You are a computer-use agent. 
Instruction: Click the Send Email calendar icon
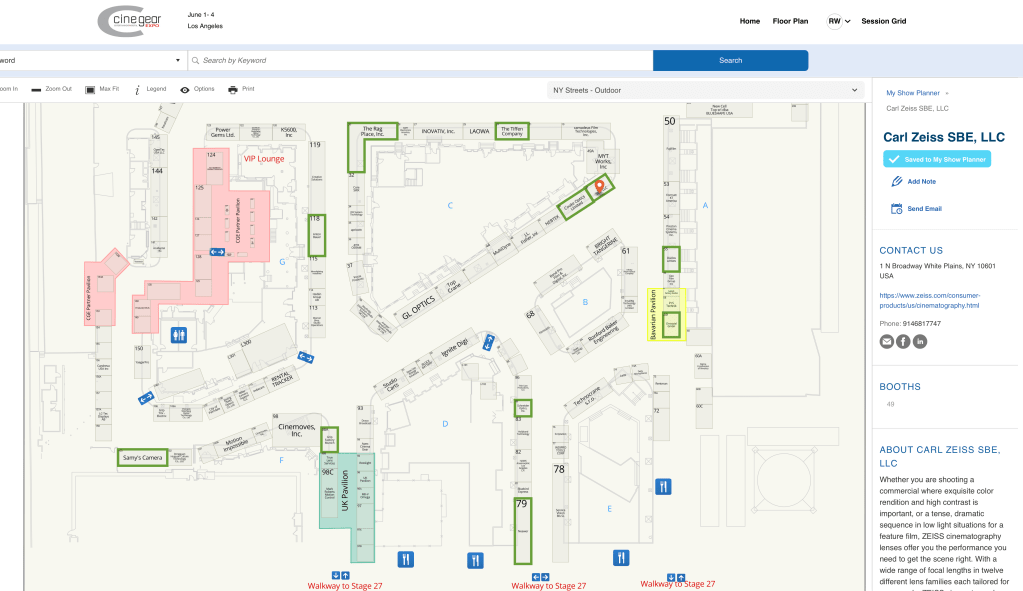[x=897, y=209]
